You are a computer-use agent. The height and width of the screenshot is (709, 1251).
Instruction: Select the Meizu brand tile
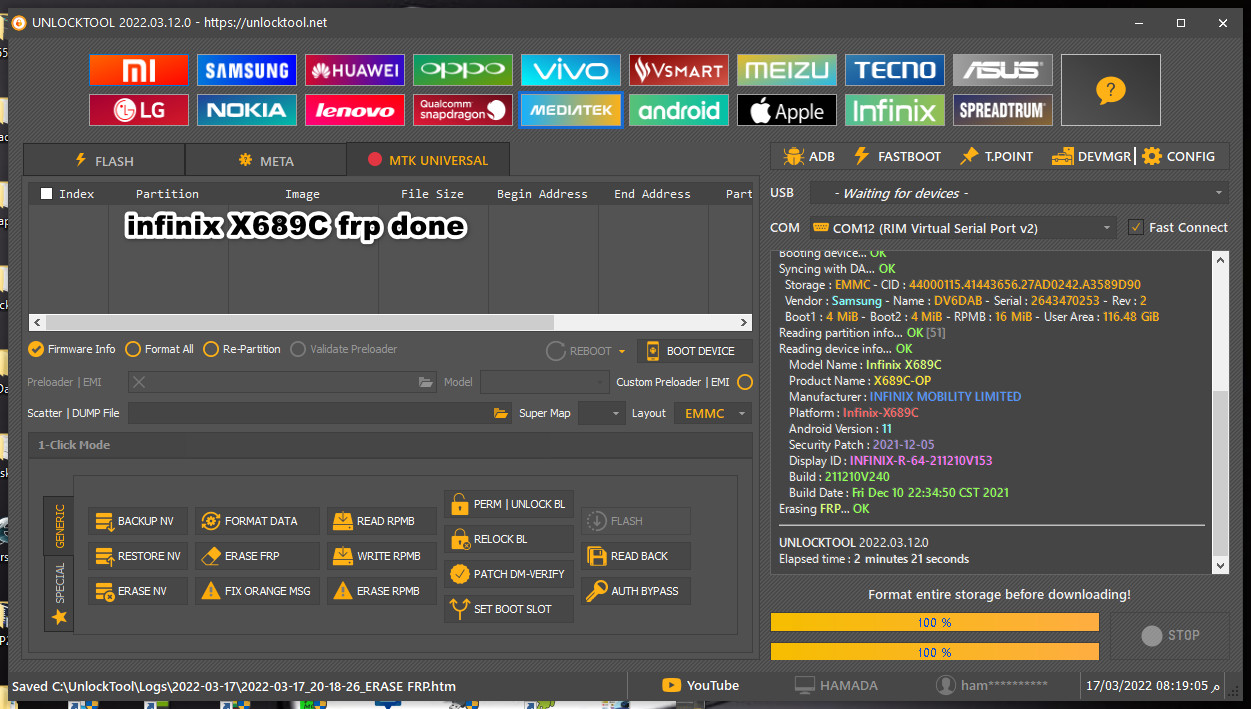click(786, 70)
